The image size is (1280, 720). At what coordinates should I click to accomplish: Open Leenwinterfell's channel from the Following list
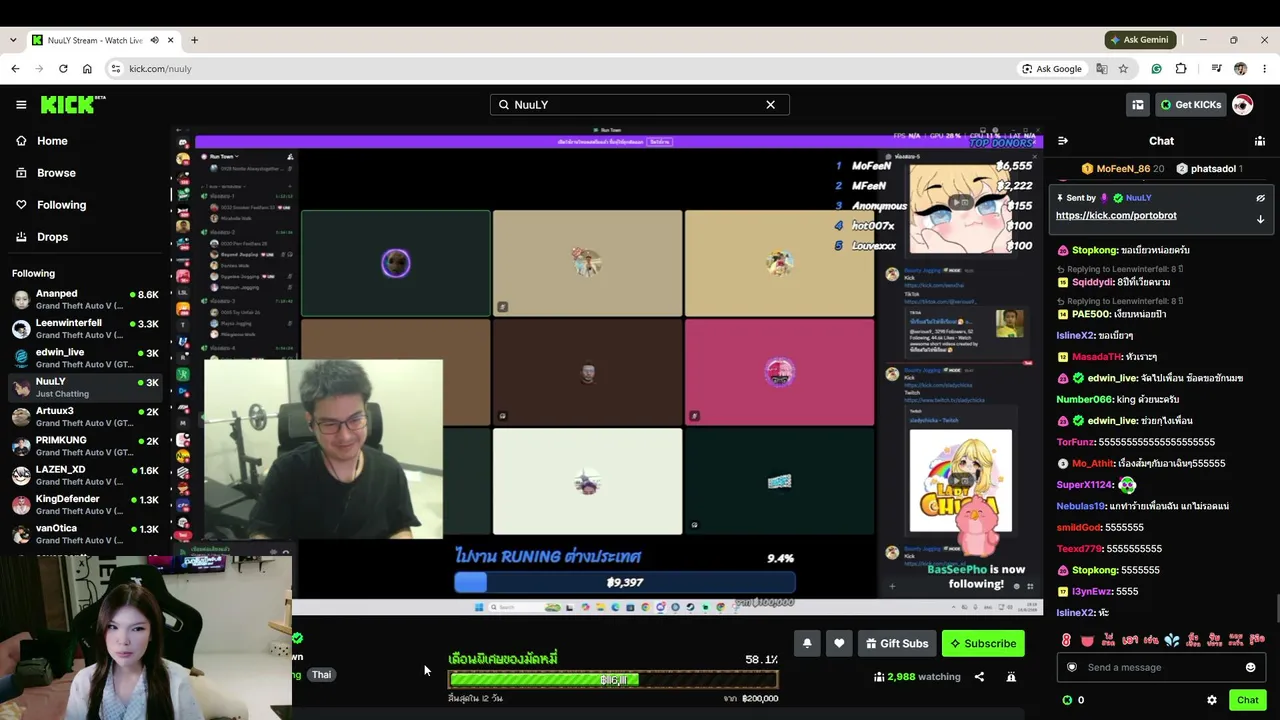click(85, 329)
